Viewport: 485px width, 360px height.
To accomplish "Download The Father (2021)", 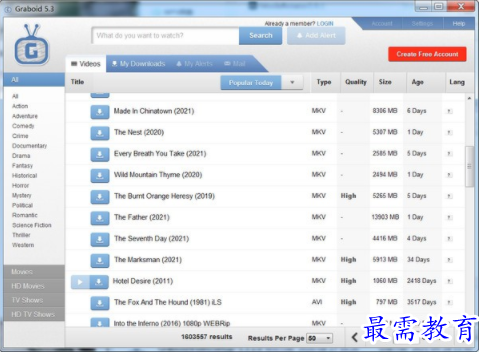I will [100, 218].
